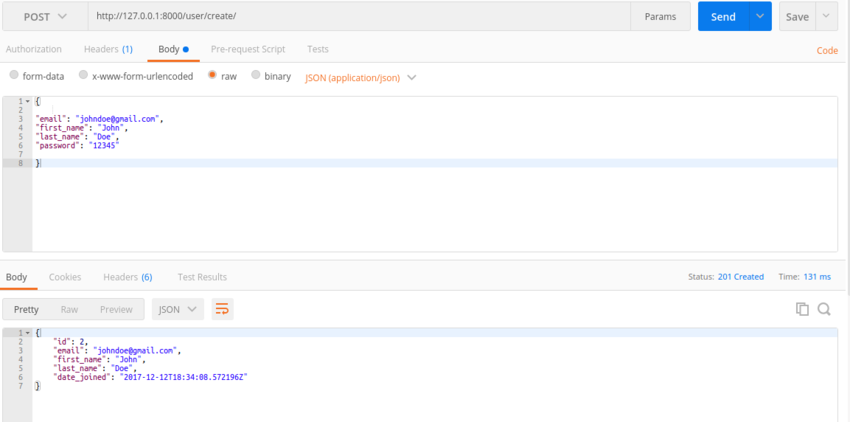Click the "date_joined" line in response
The width and height of the screenshot is (850, 422).
tap(150, 377)
